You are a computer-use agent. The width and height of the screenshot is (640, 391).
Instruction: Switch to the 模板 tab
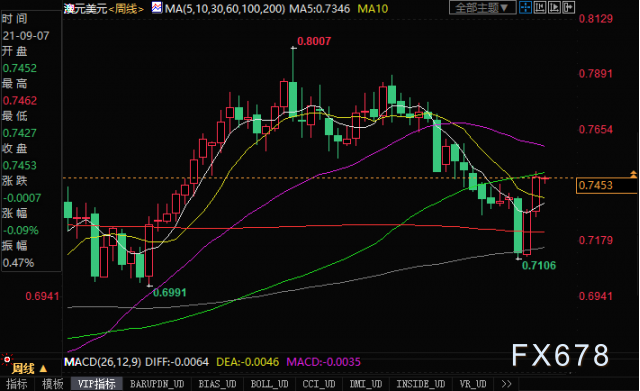tap(53, 384)
